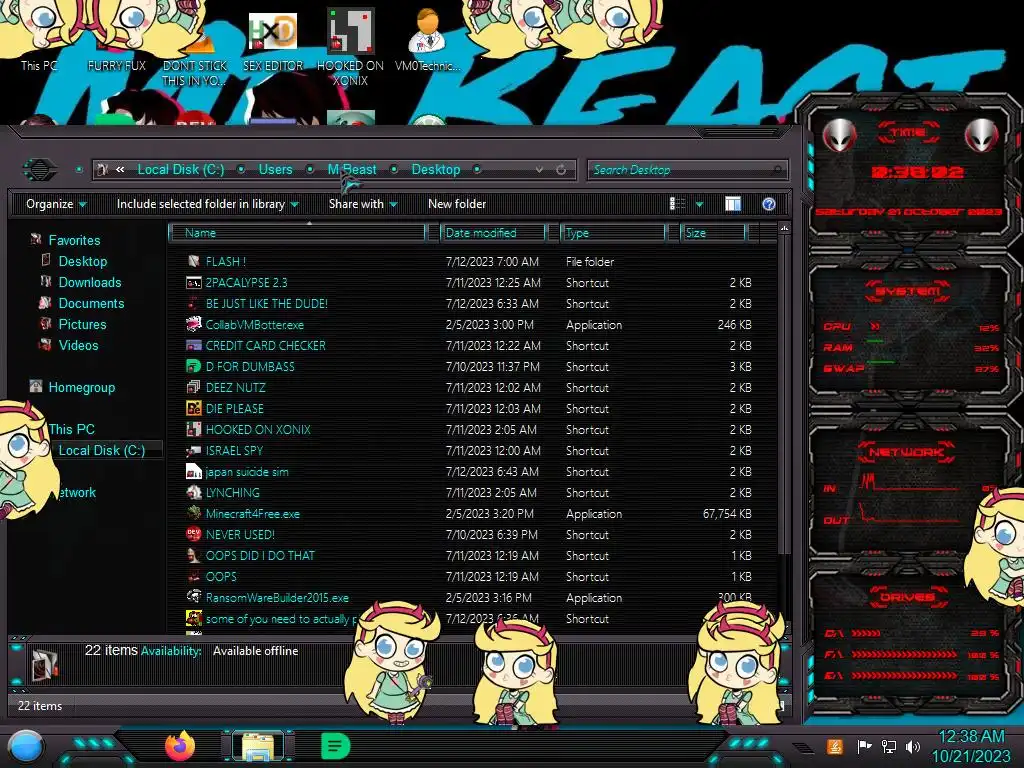Image resolution: width=1024 pixels, height=768 pixels.
Task: Click the change view icon
Action: pyautogui.click(x=678, y=204)
